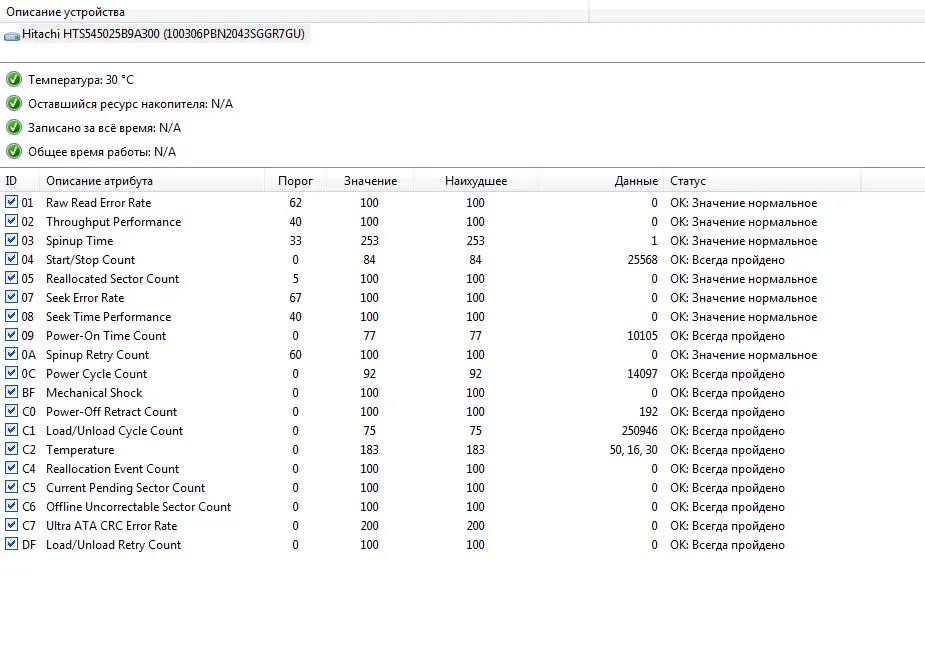Viewport: 925px width, 662px height.
Task: Toggle checkbox for C7 Ultra ATA CRC Error Rate
Action: click(x=11, y=525)
